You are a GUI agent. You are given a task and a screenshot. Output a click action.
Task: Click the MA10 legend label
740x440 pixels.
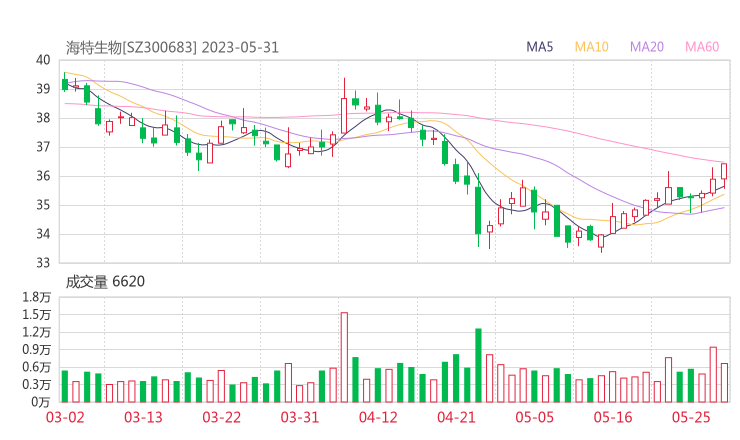pyautogui.click(x=591, y=47)
